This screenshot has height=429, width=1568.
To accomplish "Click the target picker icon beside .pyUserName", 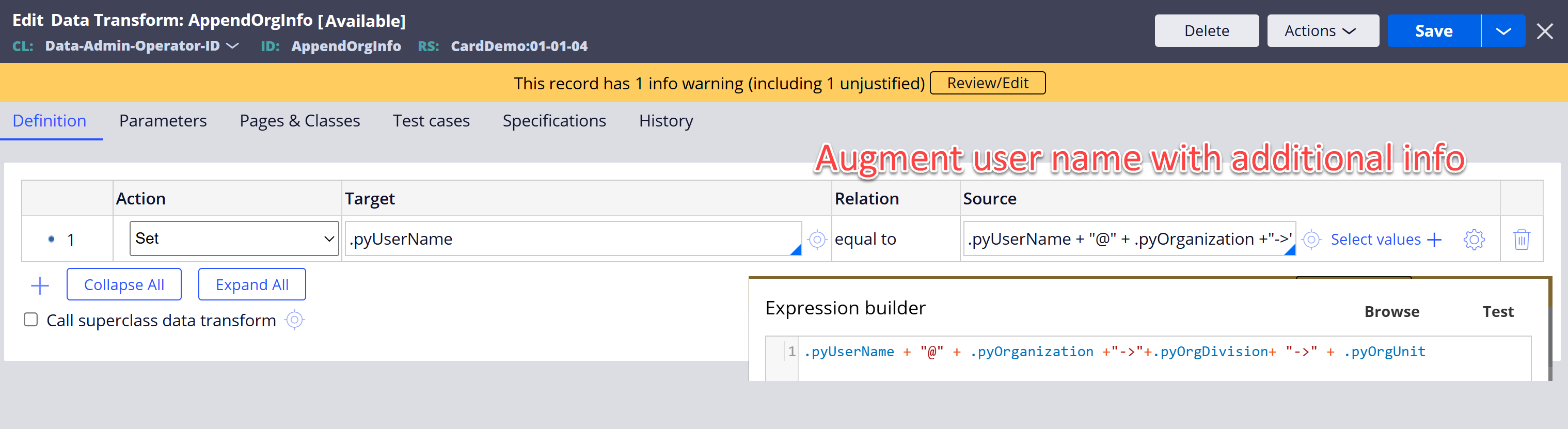I will coord(816,239).
